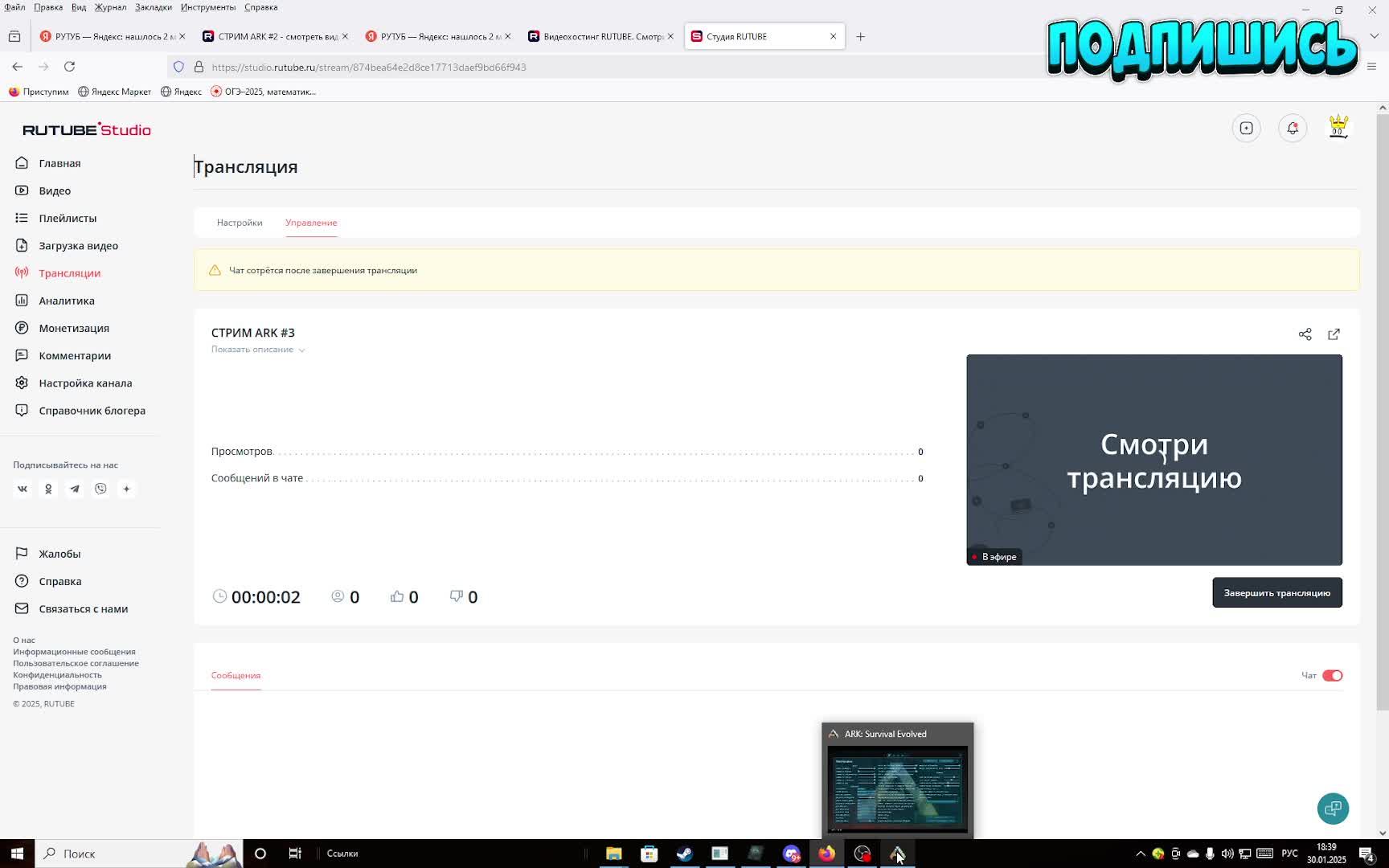The height and width of the screenshot is (868, 1389).
Task: Open Microsoft Store from taskbar
Action: pyautogui.click(x=649, y=854)
